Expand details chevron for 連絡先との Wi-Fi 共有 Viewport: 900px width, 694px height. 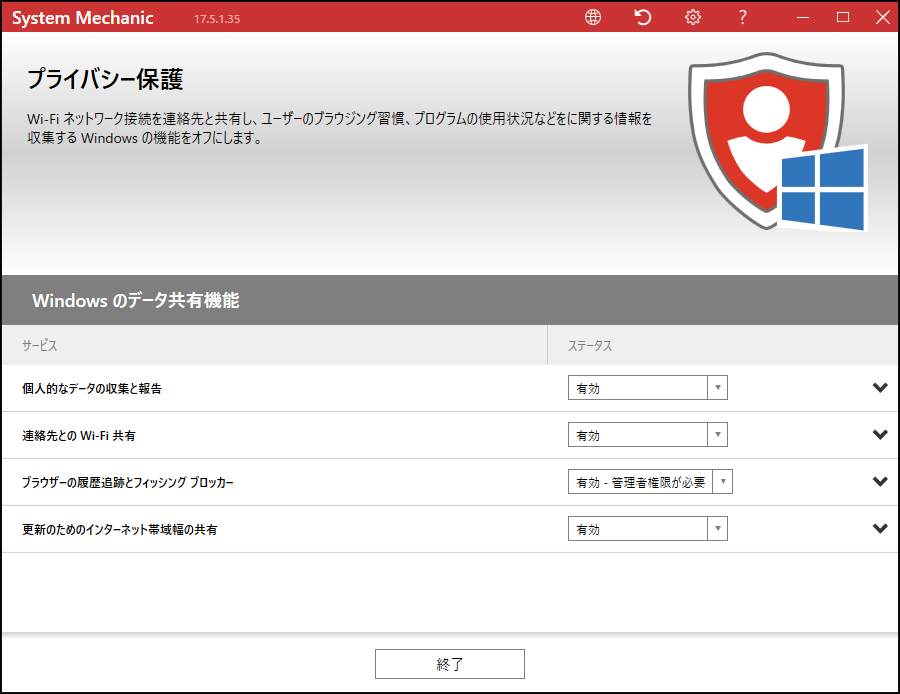[880, 435]
